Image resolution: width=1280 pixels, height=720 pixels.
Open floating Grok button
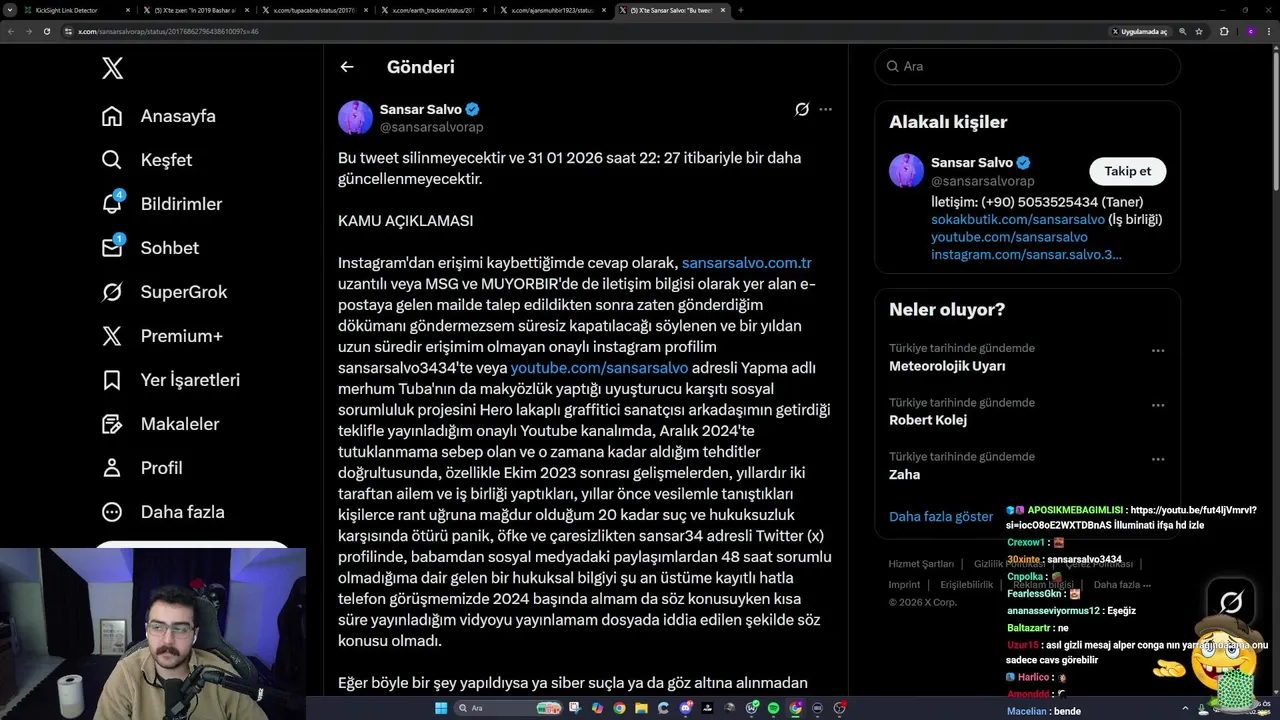[x=1231, y=602]
